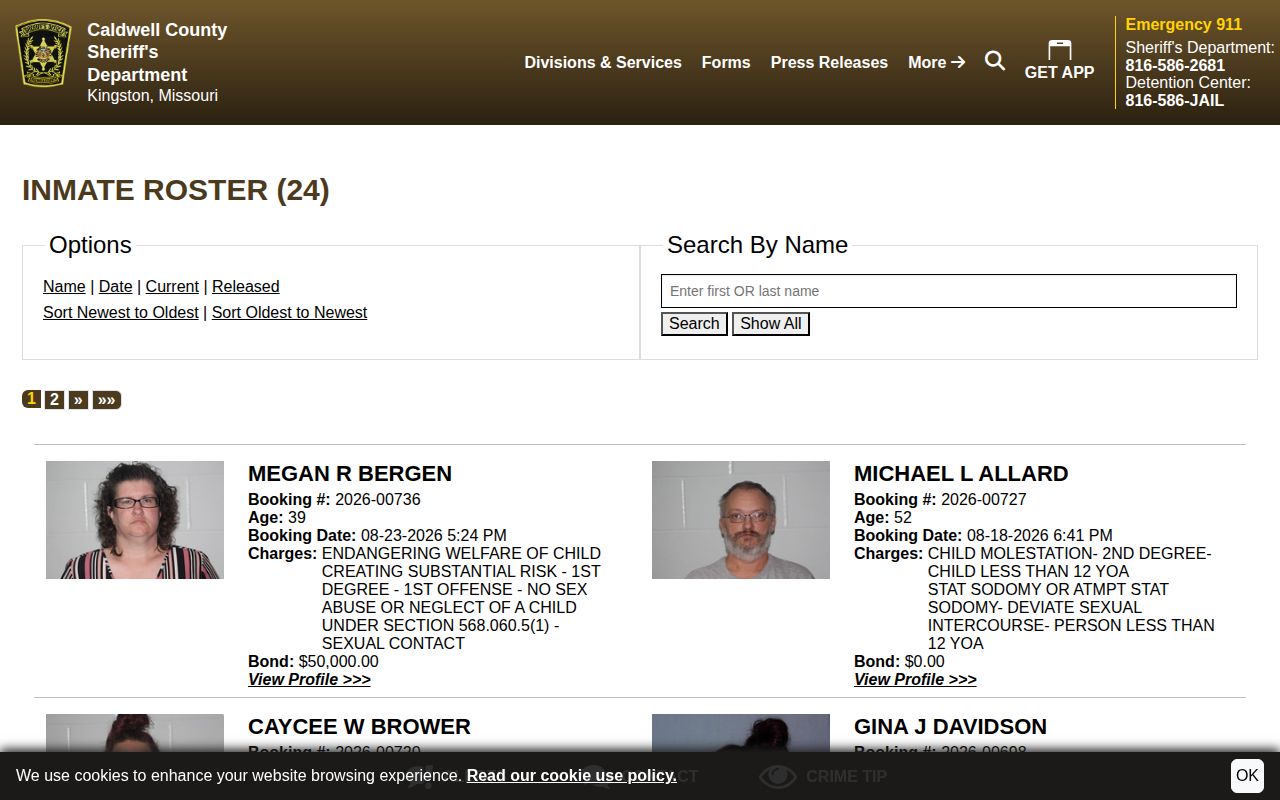Open the site search magnifier icon
Screen dimensions: 1280x800
tap(995, 61)
